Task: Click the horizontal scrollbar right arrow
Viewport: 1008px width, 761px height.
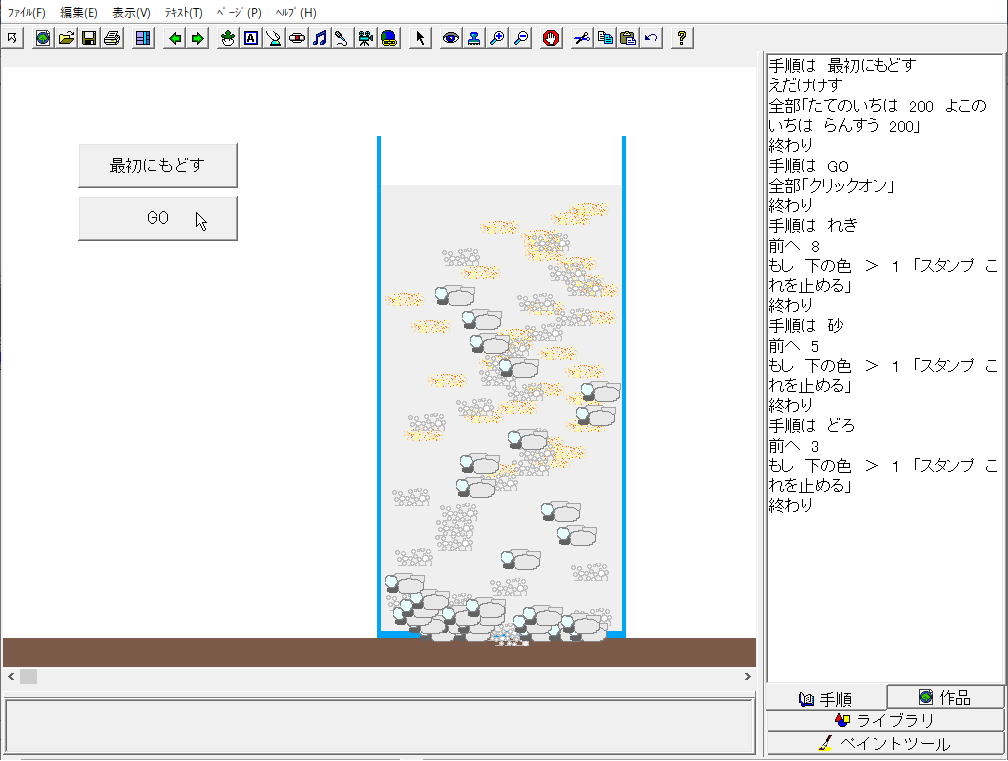Action: [x=747, y=677]
